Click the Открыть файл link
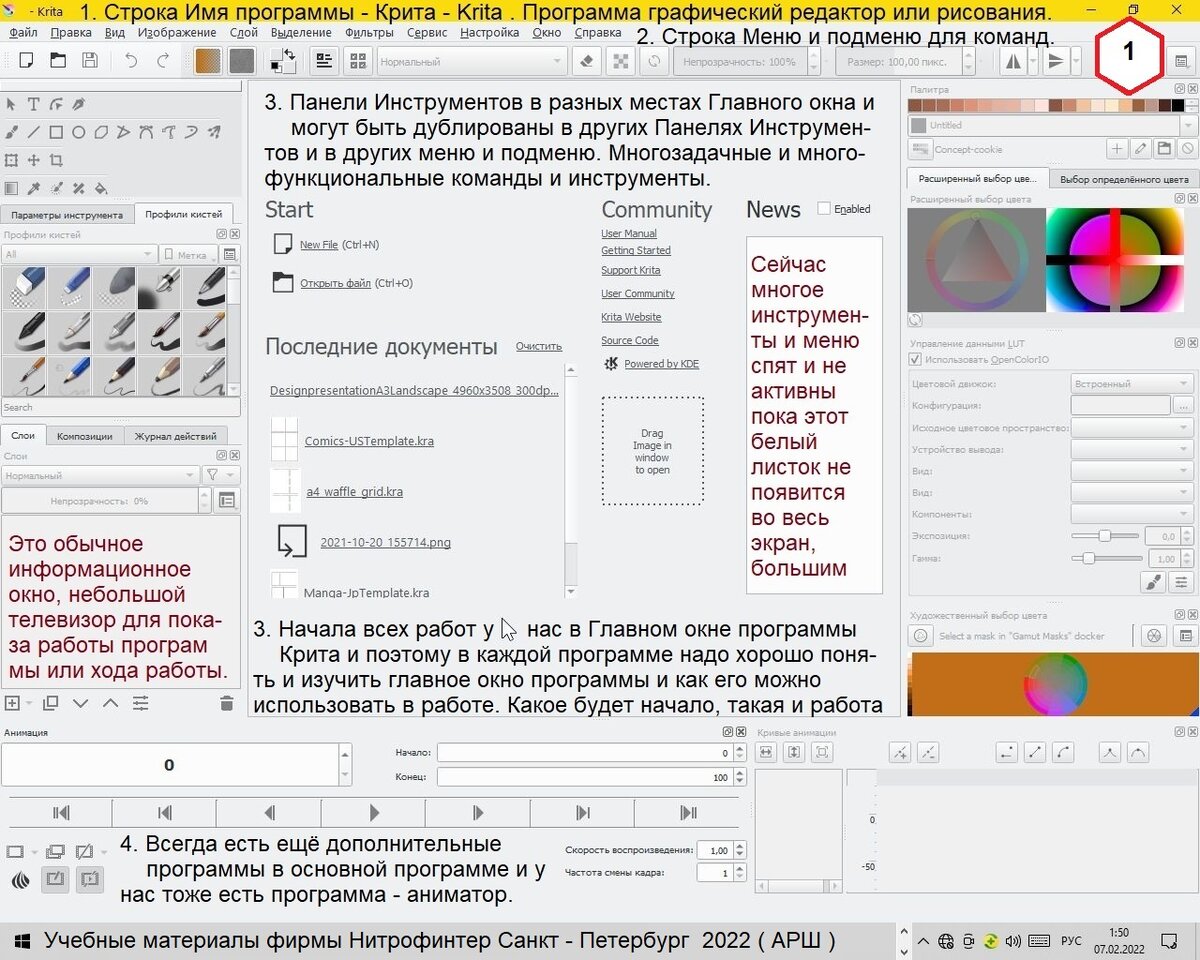Viewport: 1200px width, 960px height. click(x=335, y=283)
